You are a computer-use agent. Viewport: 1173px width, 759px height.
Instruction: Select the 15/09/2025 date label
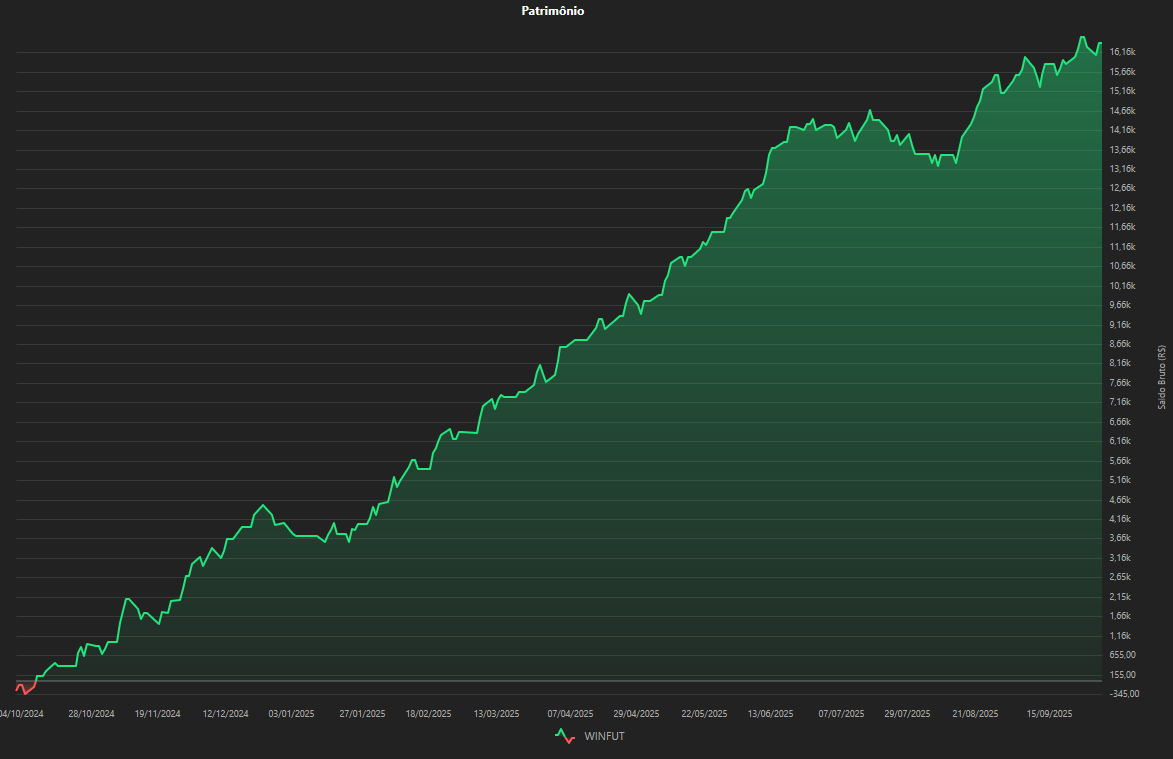1050,714
